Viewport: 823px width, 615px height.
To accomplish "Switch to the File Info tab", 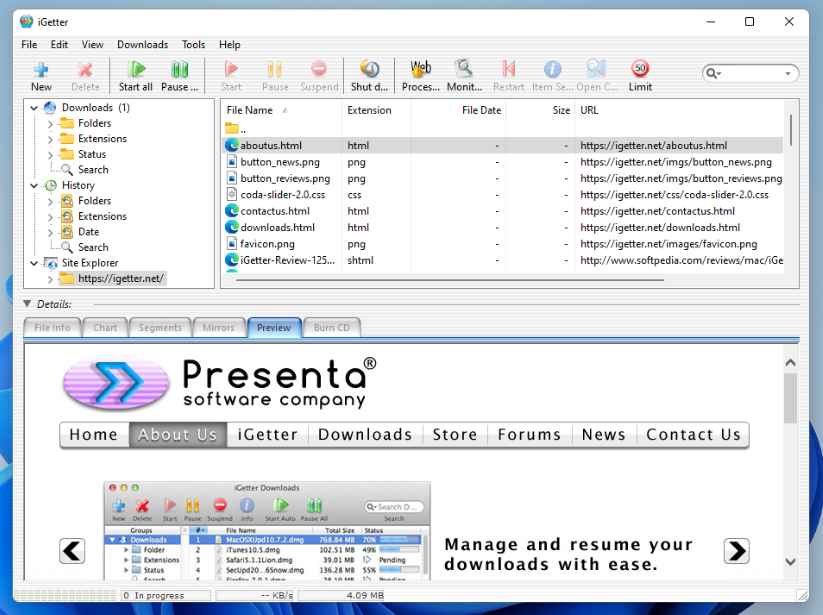I will pos(52,327).
